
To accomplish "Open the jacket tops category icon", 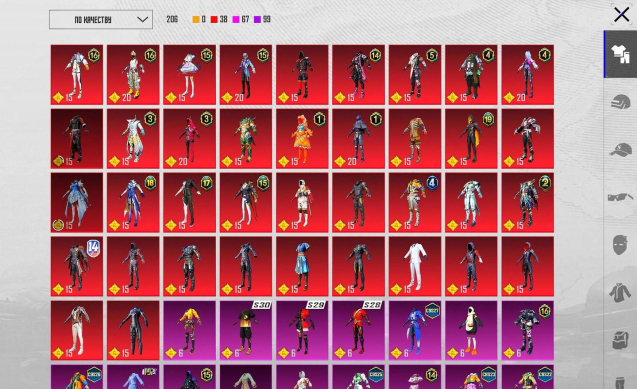I will point(620,292).
